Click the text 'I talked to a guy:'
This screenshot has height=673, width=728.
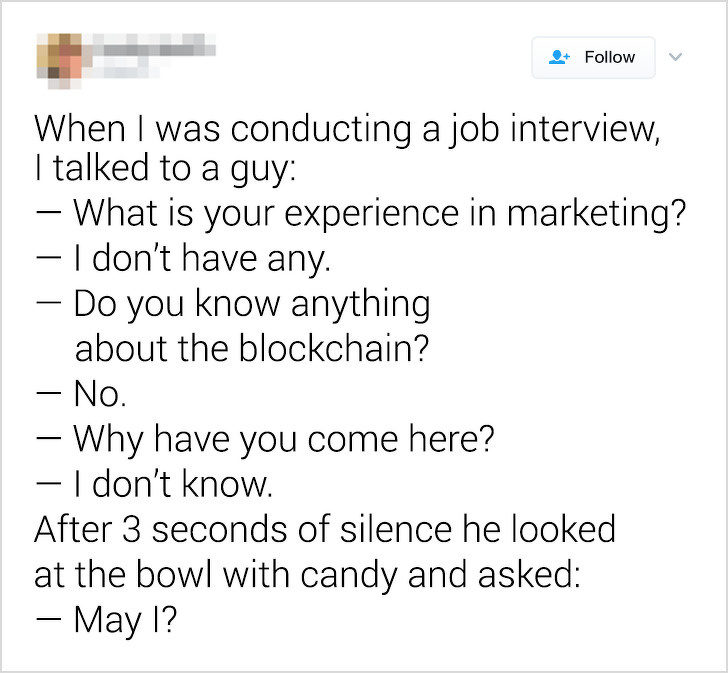[165, 168]
